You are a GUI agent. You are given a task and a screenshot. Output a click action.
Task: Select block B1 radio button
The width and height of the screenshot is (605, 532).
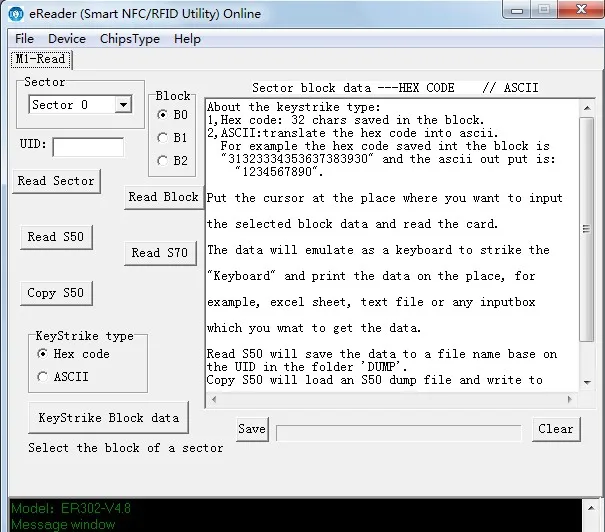162,138
